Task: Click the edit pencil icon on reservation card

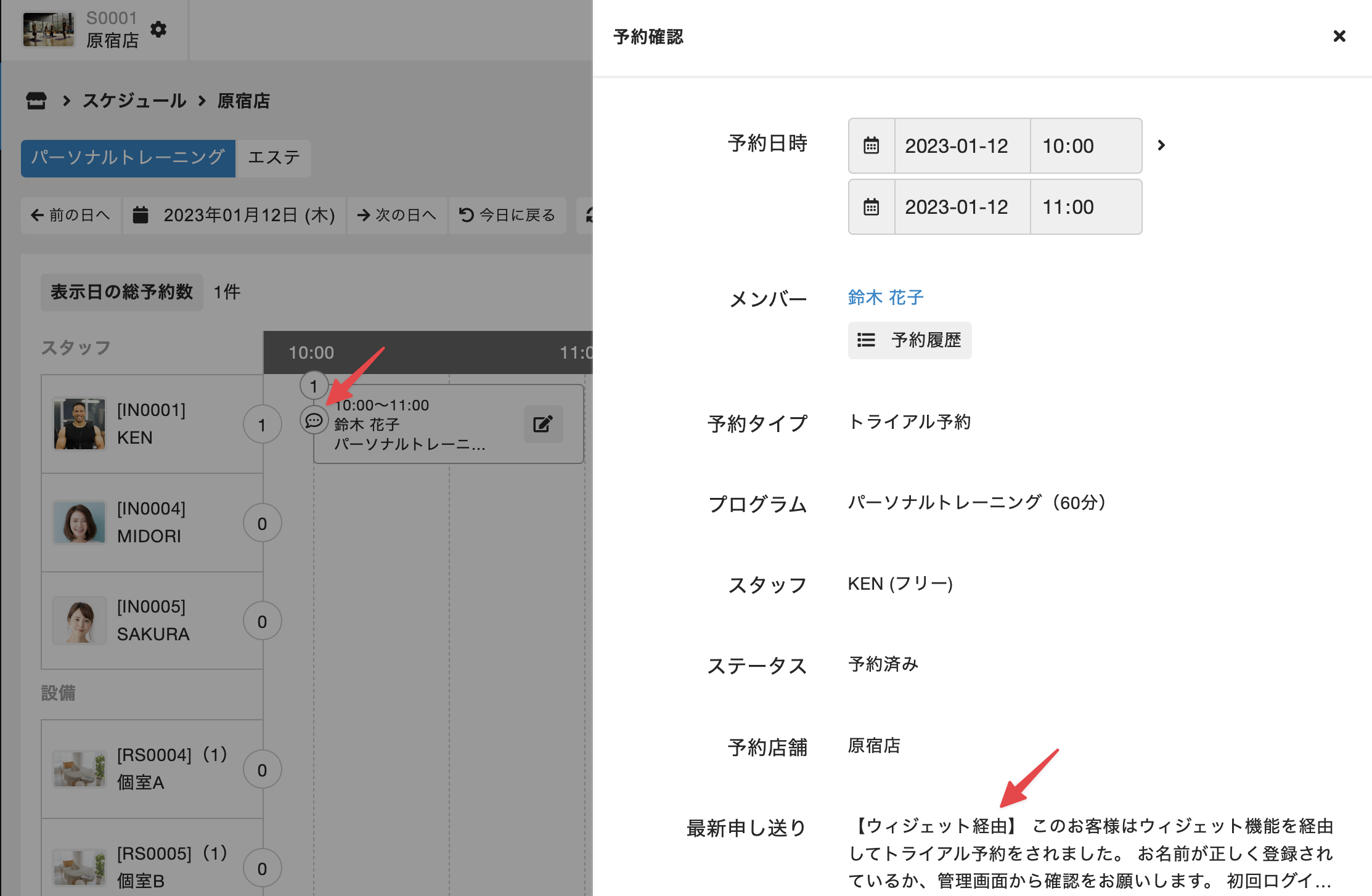Action: (543, 424)
